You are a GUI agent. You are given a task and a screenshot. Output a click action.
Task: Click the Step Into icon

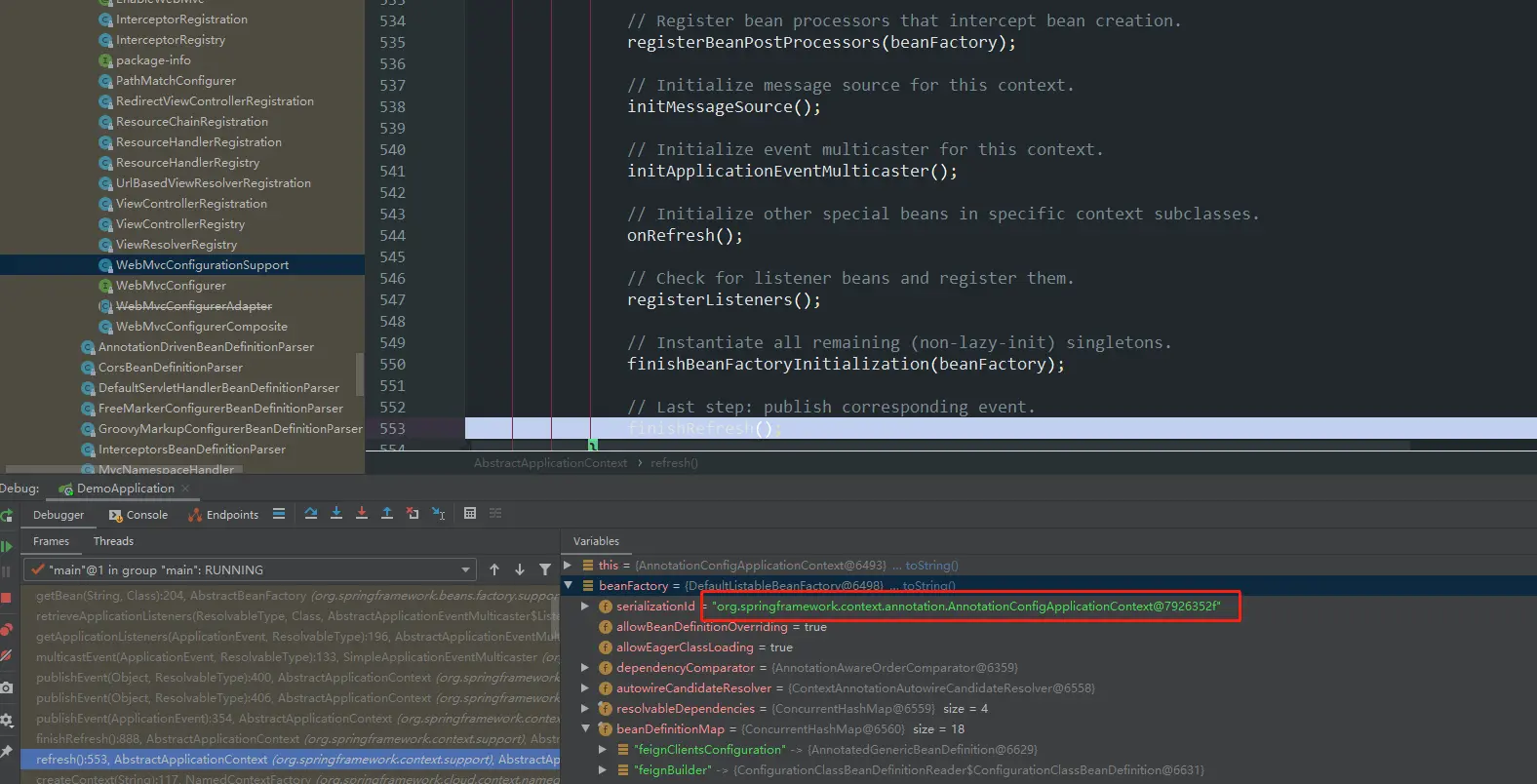tap(336, 513)
